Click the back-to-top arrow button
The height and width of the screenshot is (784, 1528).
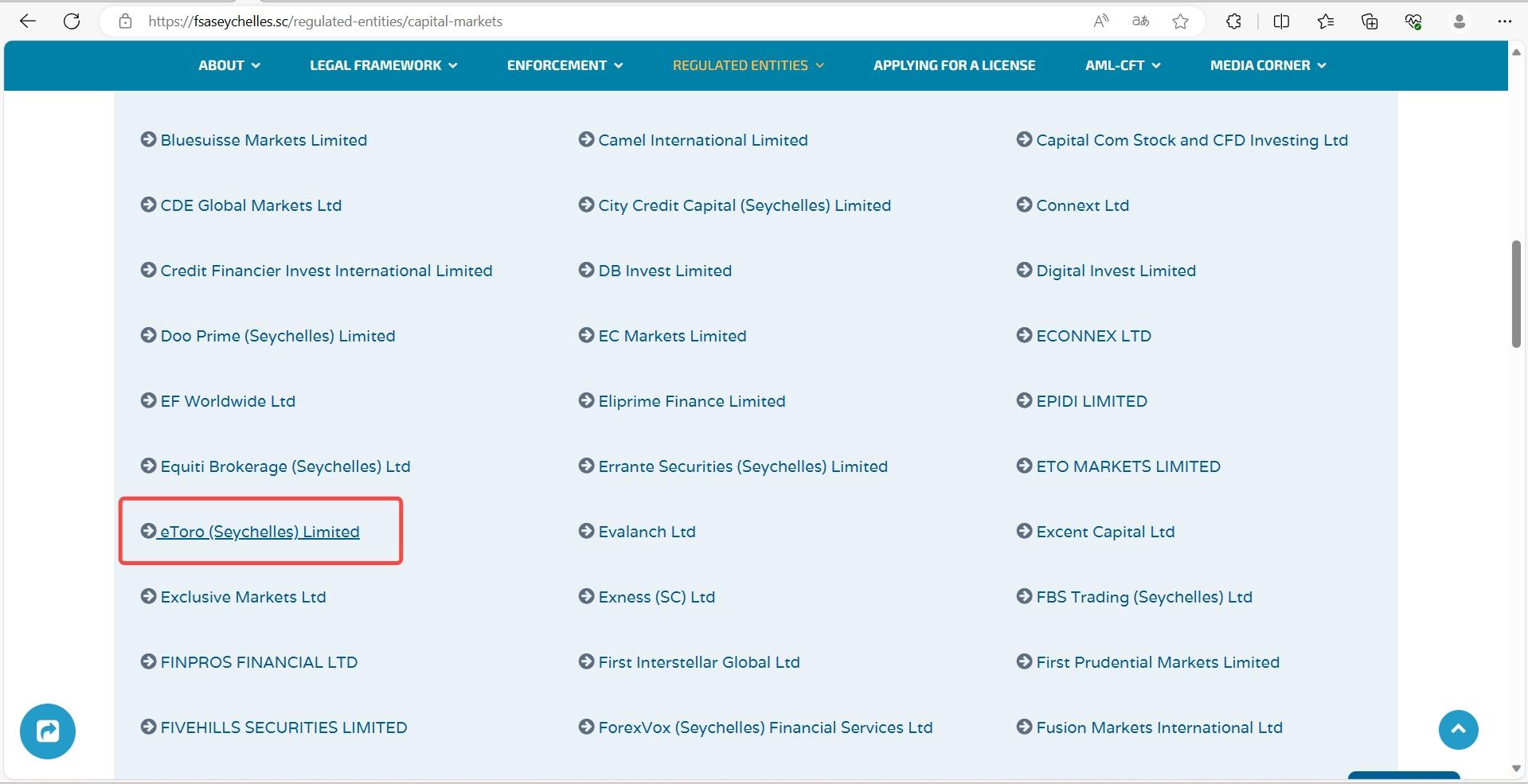click(x=1458, y=730)
